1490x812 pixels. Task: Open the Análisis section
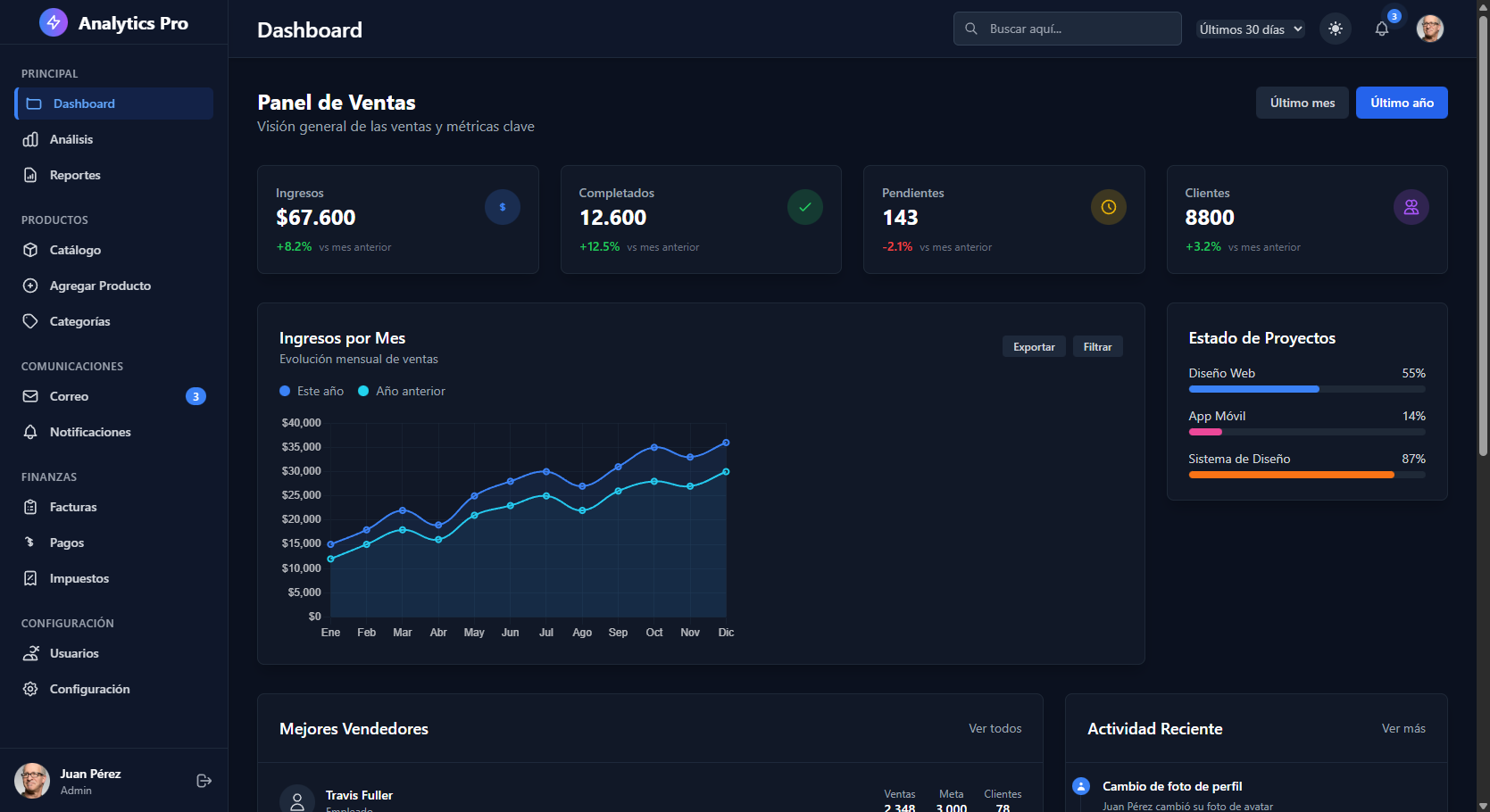(x=71, y=139)
